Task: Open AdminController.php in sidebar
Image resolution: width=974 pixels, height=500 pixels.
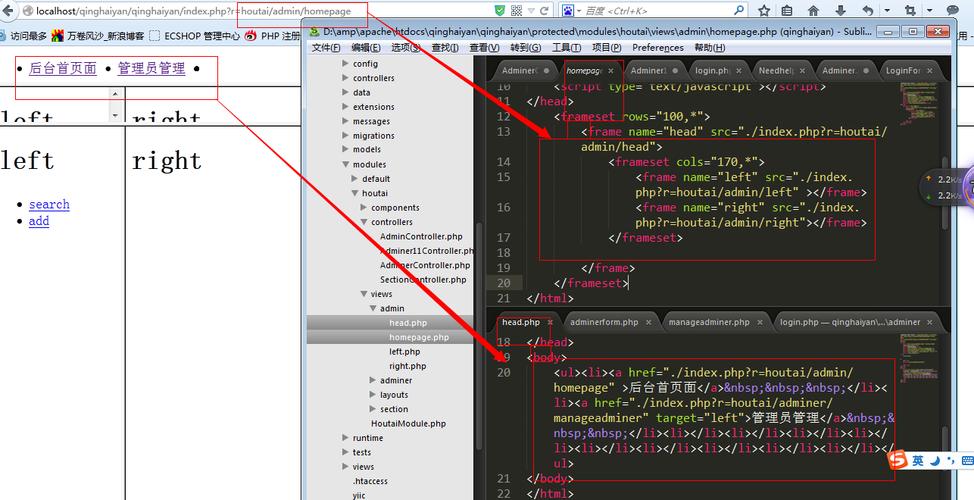Action: (421, 237)
